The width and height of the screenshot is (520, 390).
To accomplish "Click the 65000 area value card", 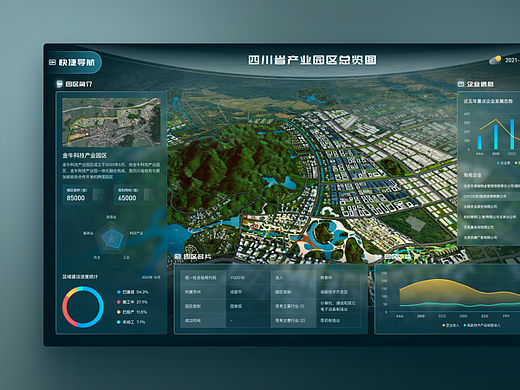I will 137,195.
